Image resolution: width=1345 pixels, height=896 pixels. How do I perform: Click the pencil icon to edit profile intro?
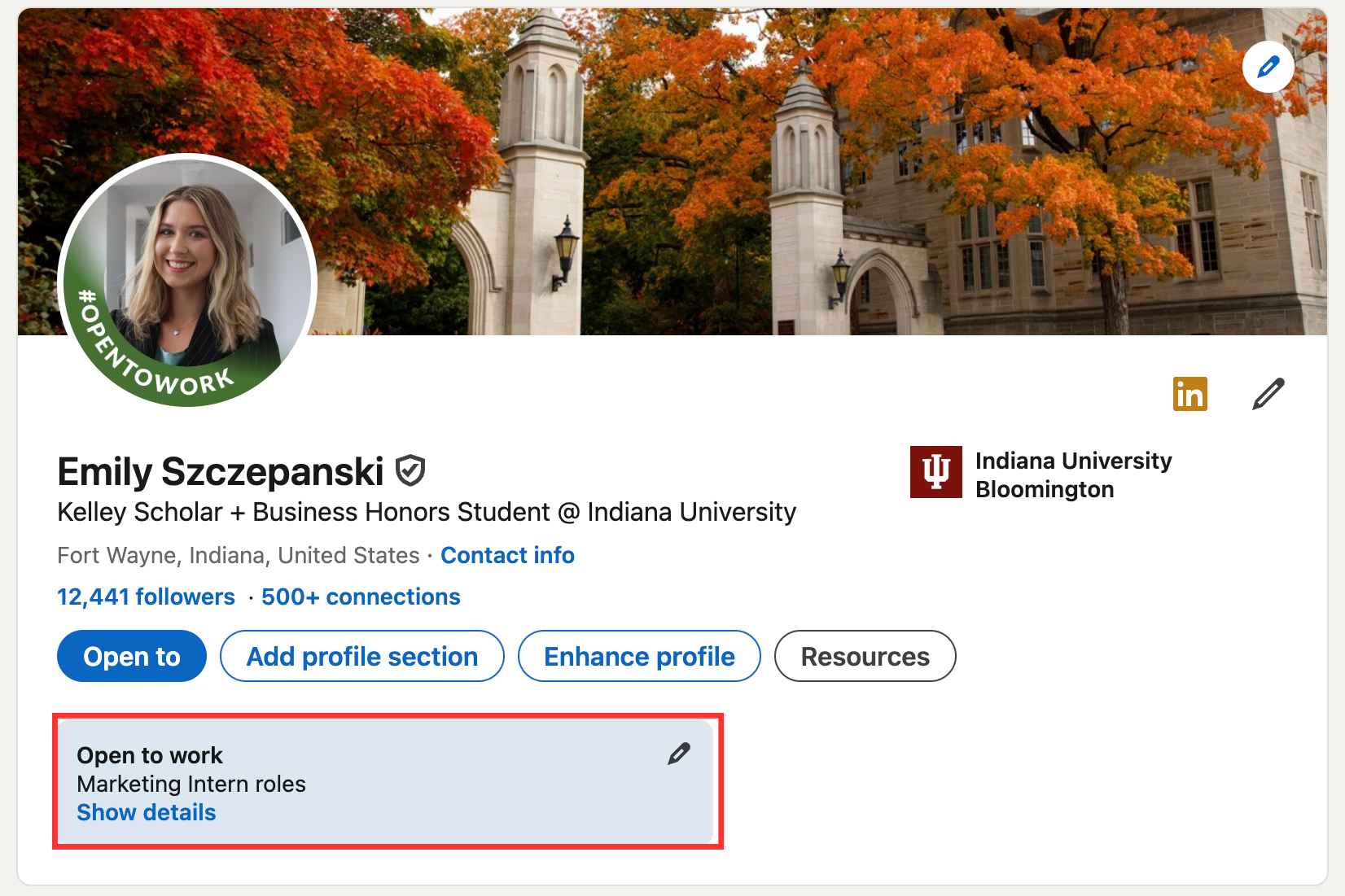coord(1268,394)
